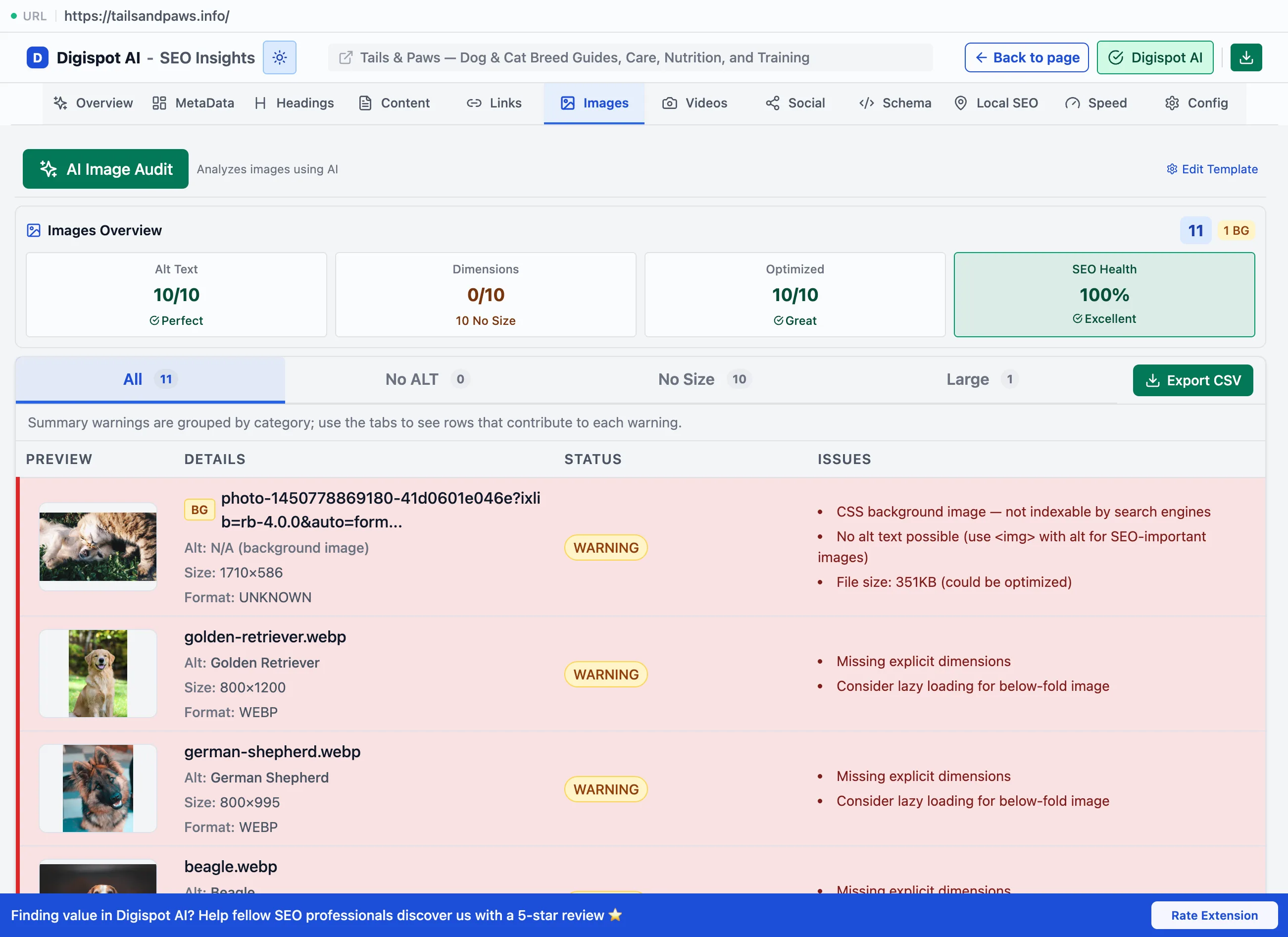Image resolution: width=1288 pixels, height=937 pixels.
Task: Select the Alt Text 10/10 card
Action: pos(177,295)
